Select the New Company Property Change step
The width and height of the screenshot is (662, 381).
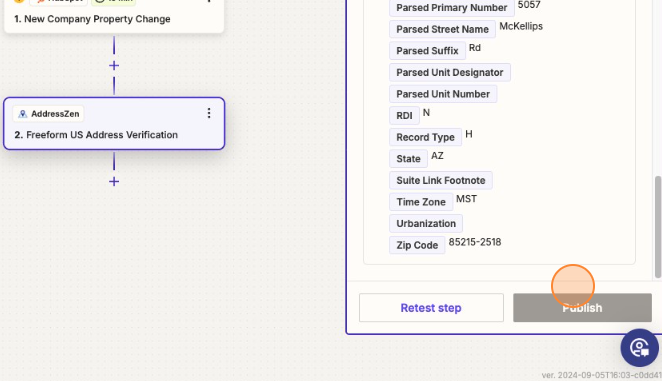coord(114,17)
